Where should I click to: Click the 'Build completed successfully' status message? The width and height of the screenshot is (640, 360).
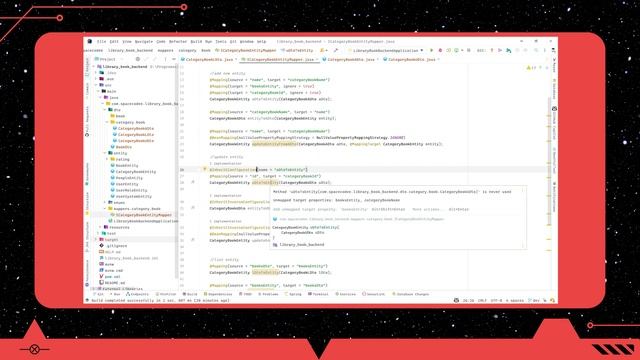[x=160, y=300]
